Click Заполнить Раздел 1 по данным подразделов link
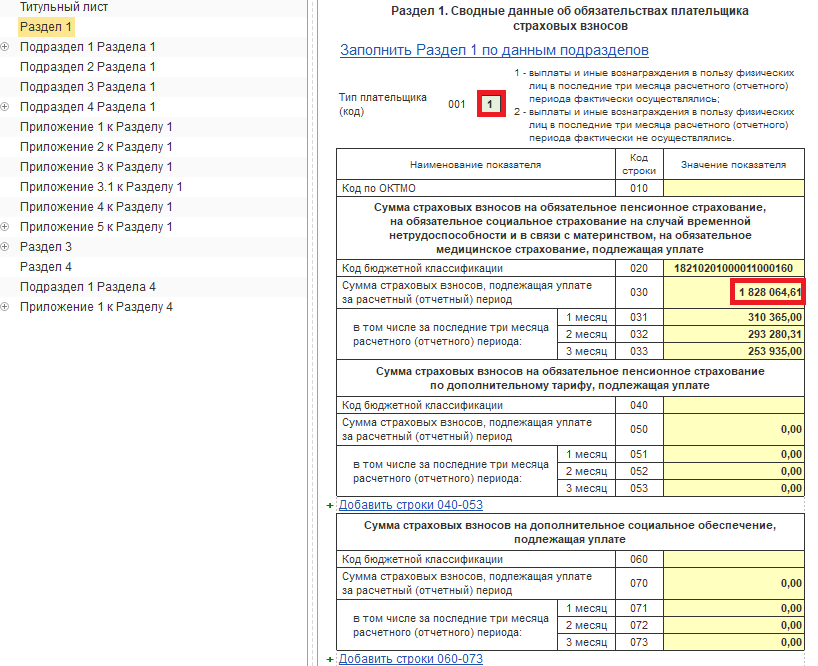This screenshot has width=818, height=666. tap(494, 50)
